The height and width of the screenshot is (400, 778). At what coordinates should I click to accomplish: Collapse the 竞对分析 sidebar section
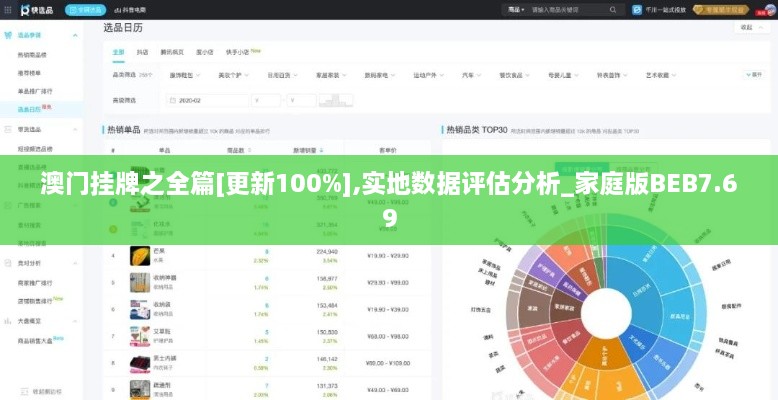pos(75,263)
